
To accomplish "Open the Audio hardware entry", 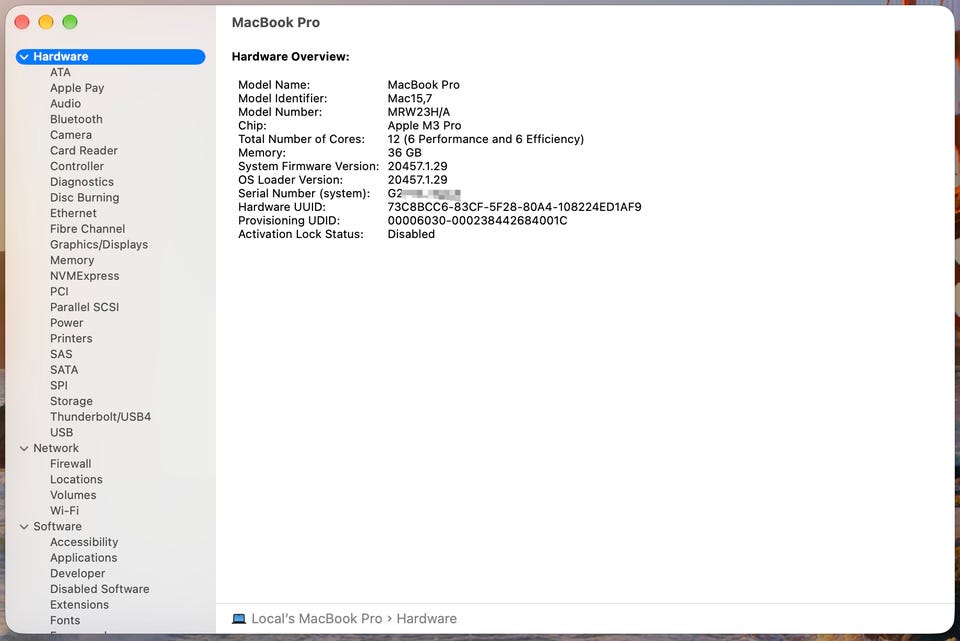I will (66, 103).
